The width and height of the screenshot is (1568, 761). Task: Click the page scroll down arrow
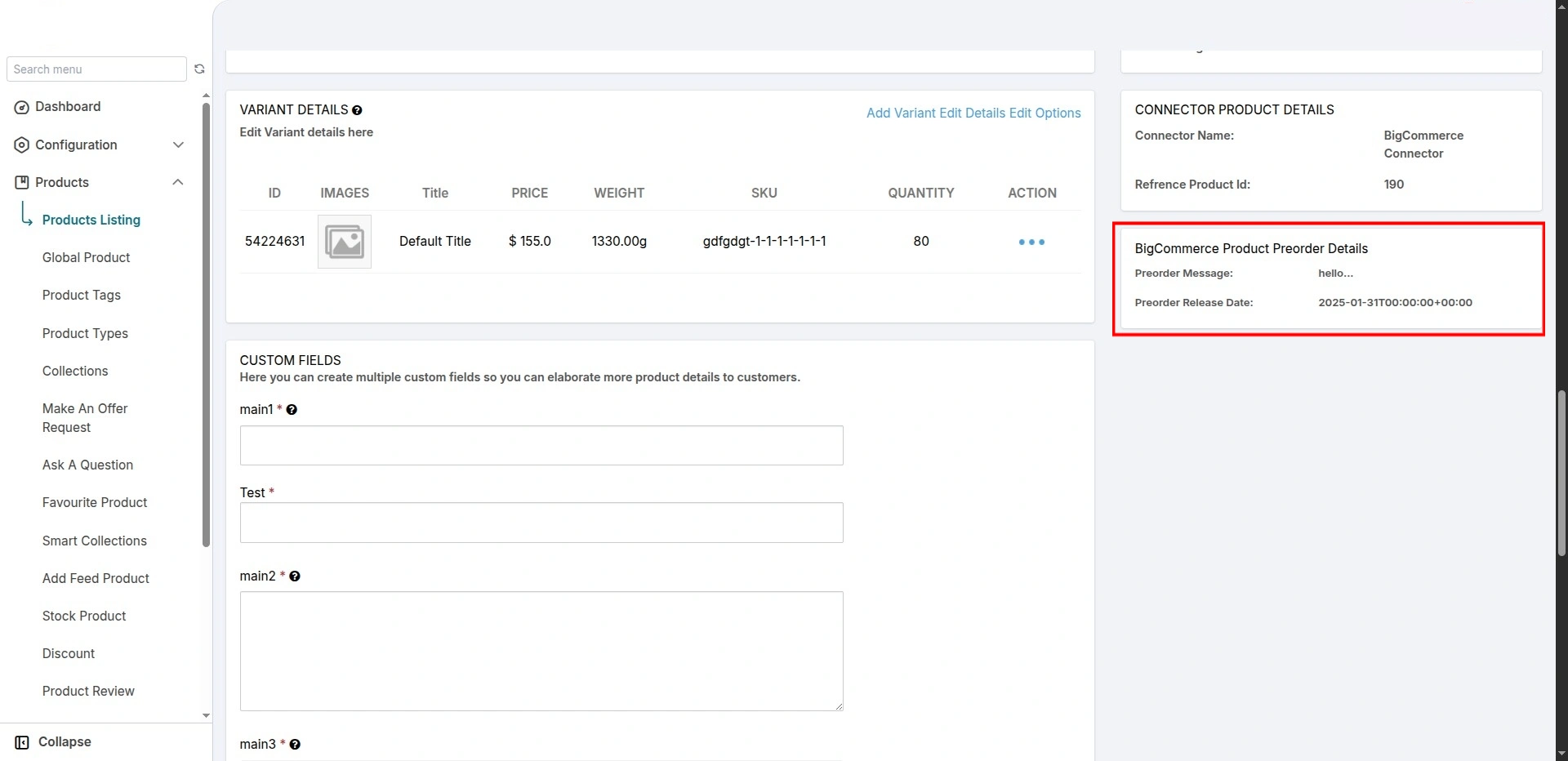[1561, 754]
